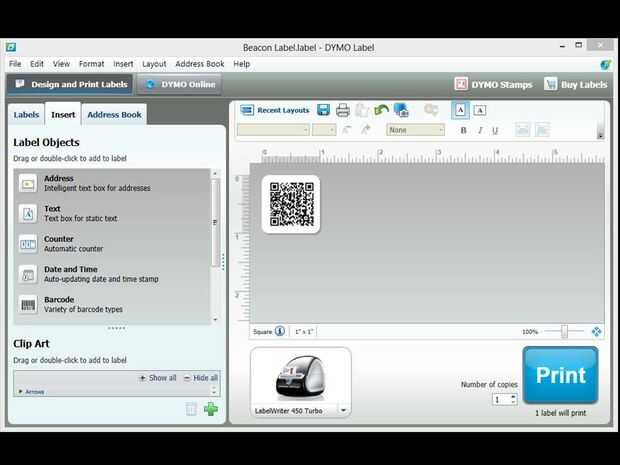Open the File menu
The width and height of the screenshot is (620, 465).
15,64
